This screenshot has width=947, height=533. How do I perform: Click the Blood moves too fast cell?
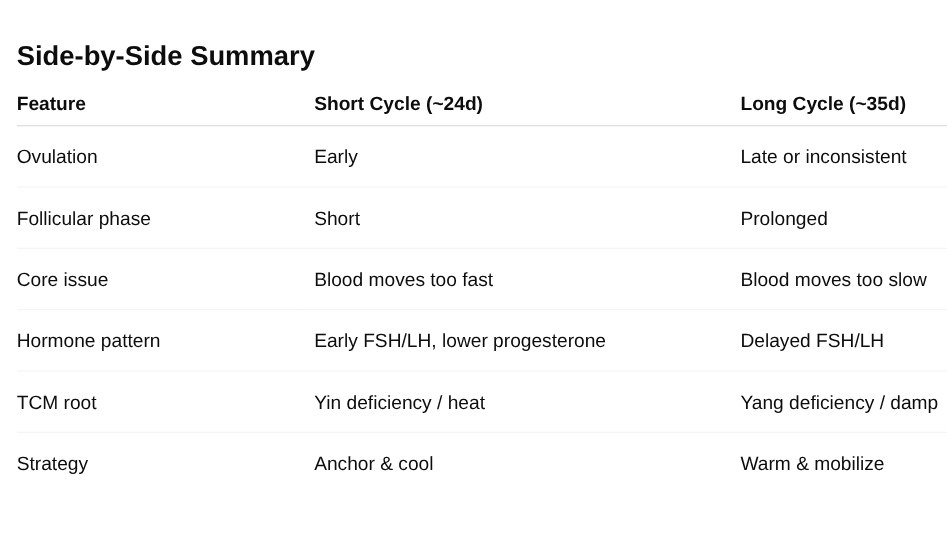pos(403,280)
